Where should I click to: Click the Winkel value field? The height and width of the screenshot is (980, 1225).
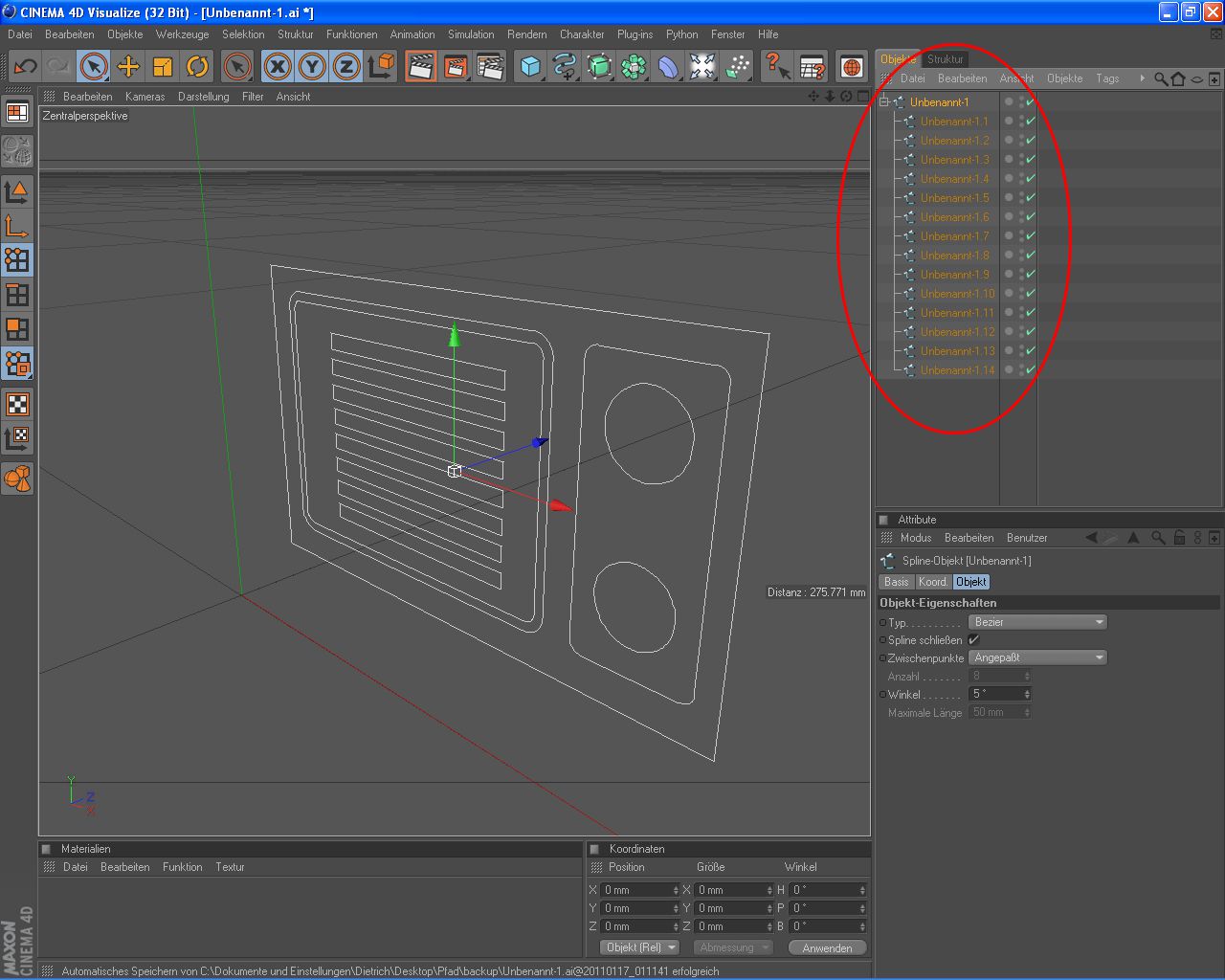pyautogui.click(x=995, y=694)
